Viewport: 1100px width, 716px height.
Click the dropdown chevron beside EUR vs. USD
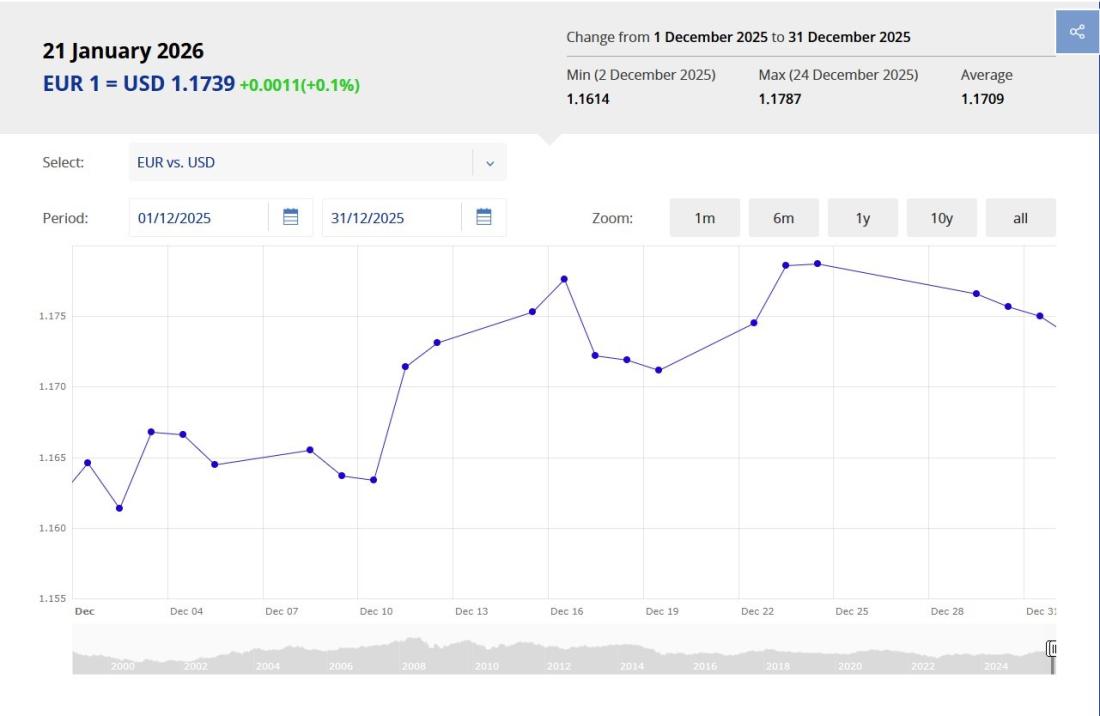tap(489, 163)
